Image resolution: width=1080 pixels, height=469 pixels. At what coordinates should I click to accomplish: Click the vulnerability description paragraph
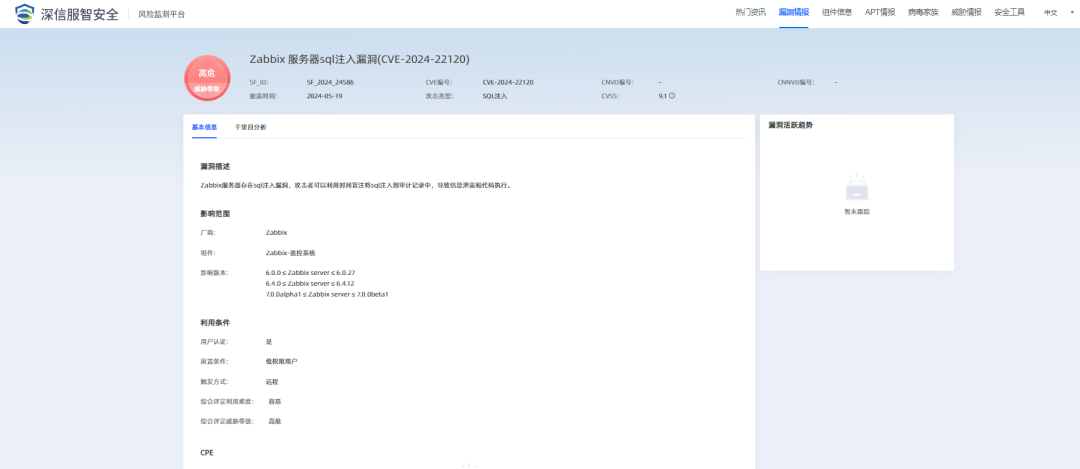point(356,185)
